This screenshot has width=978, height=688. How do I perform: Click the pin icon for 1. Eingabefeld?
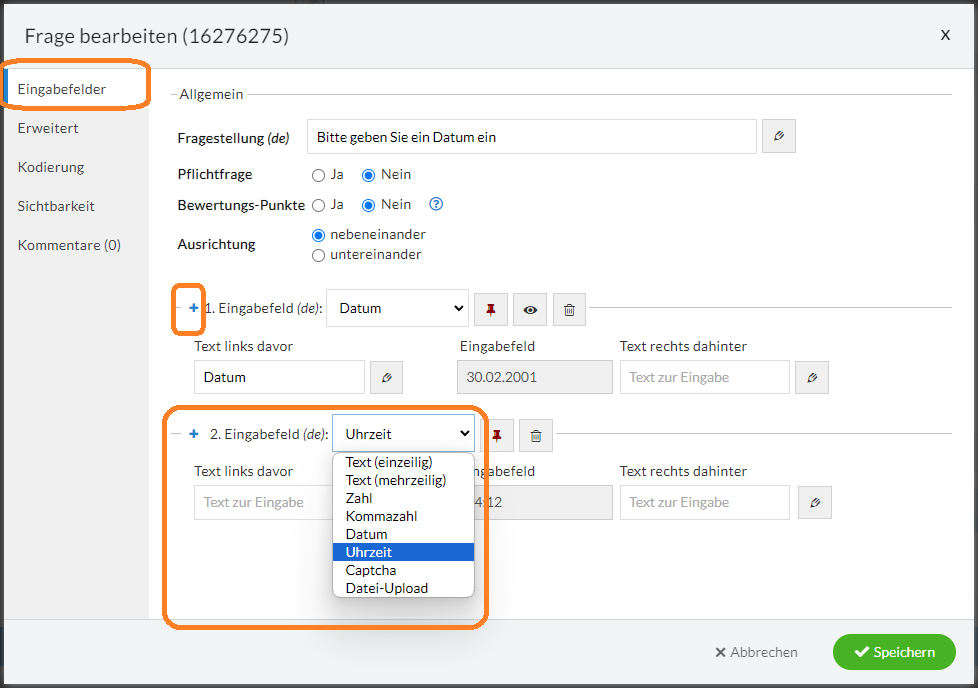(x=491, y=310)
